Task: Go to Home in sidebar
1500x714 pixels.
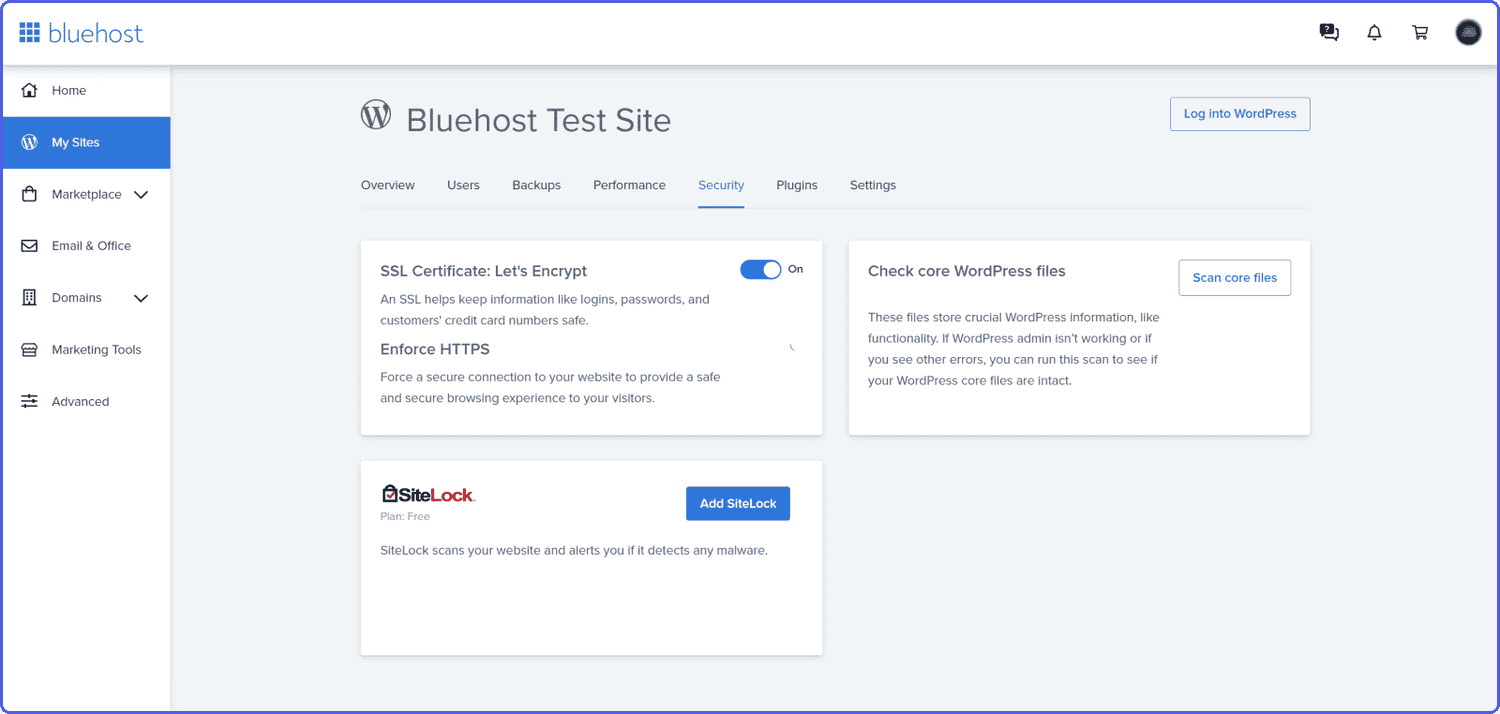Action: click(x=69, y=90)
